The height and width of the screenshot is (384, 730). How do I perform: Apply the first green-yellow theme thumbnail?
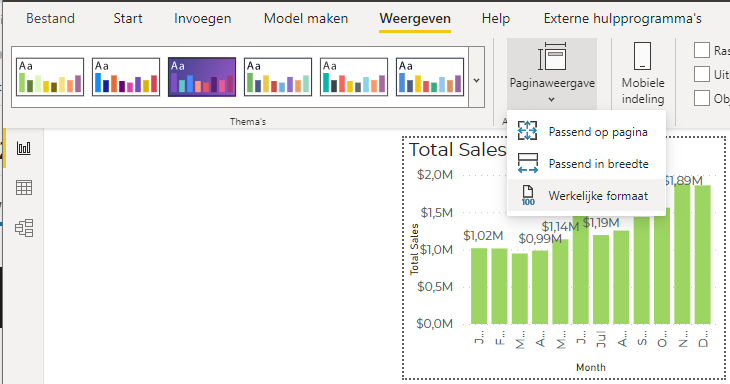click(x=50, y=77)
